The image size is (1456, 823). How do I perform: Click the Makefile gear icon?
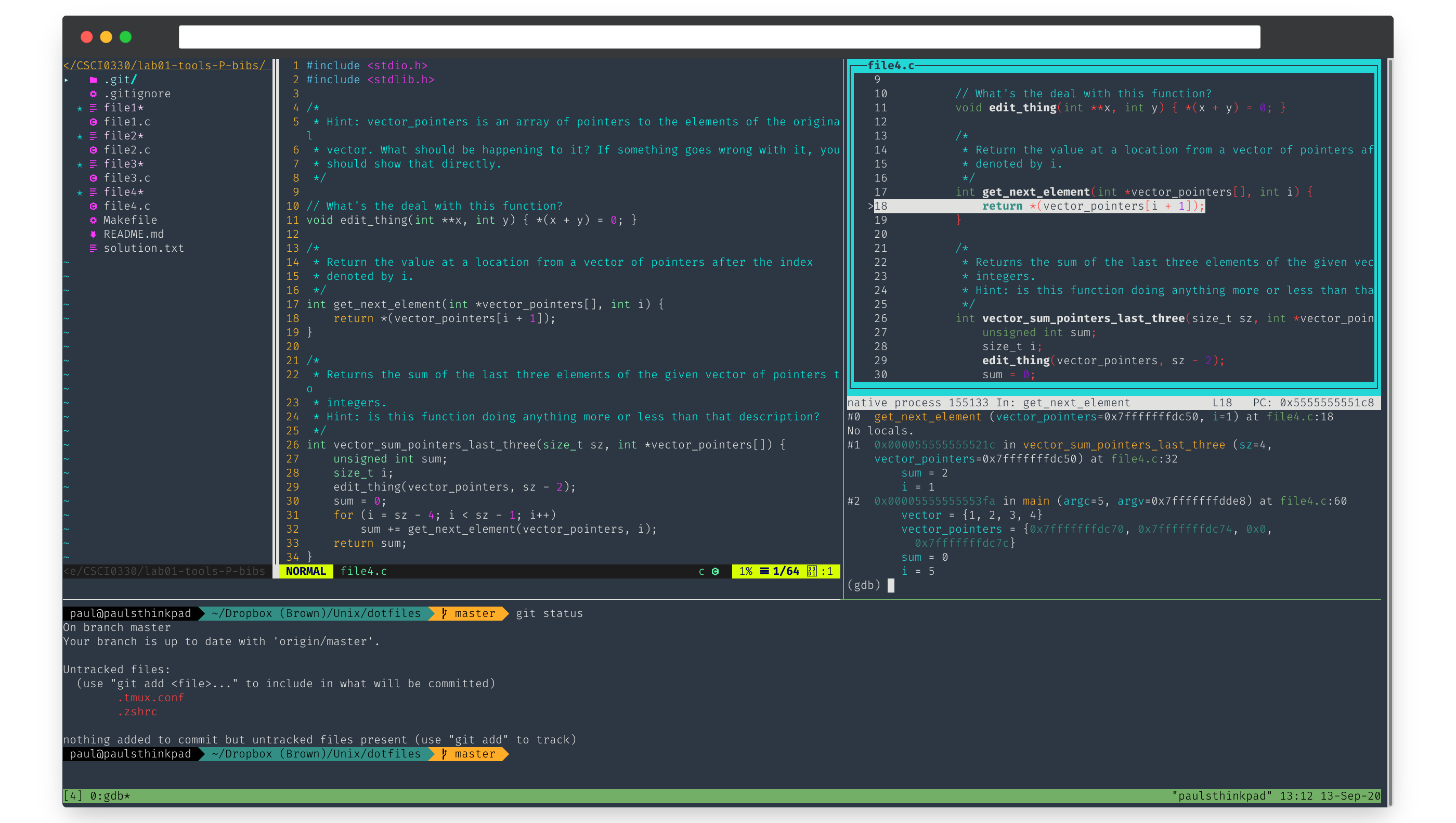pyautogui.click(x=93, y=221)
